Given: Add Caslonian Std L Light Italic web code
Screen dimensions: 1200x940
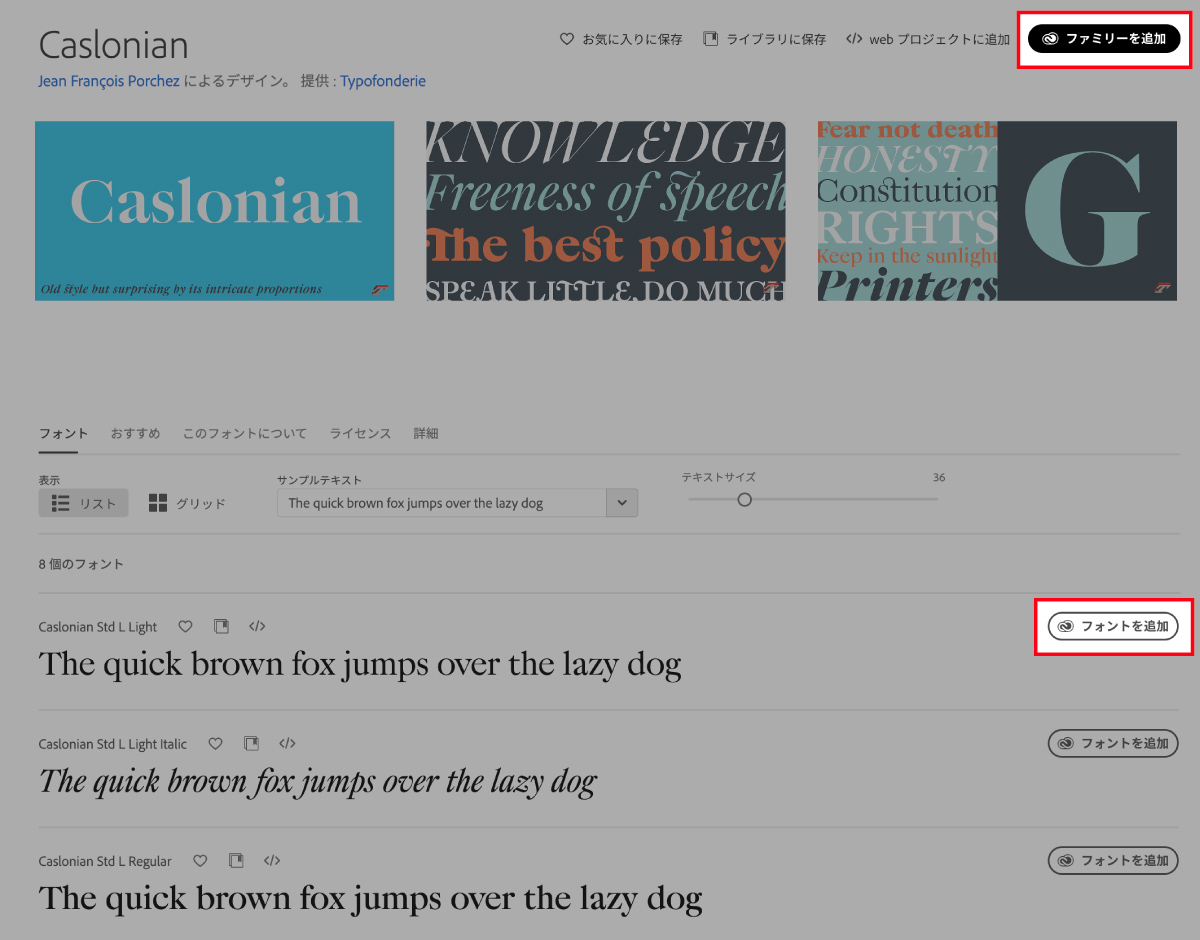Looking at the screenshot, I should click(x=287, y=743).
